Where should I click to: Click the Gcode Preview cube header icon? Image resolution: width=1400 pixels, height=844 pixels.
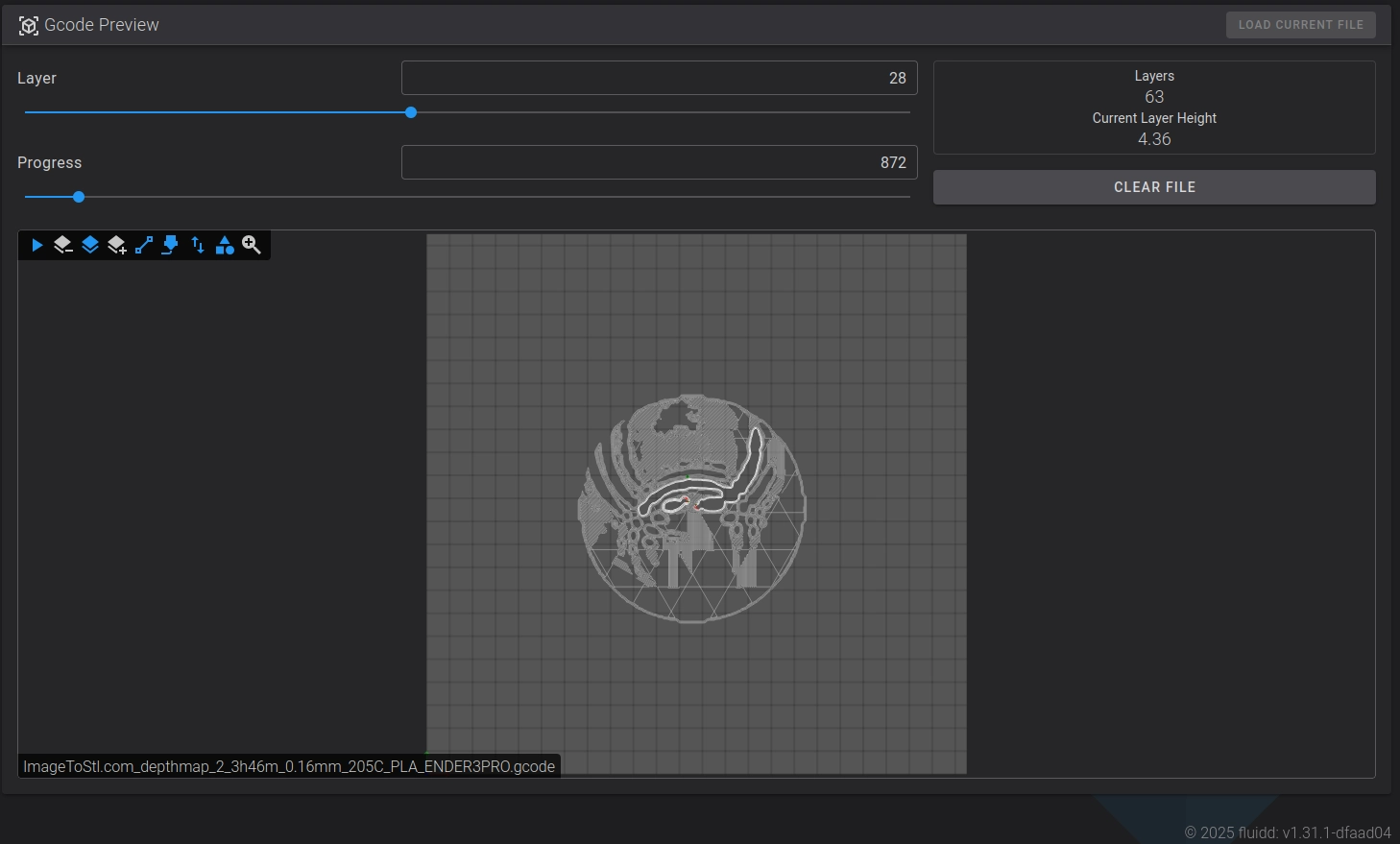pyautogui.click(x=29, y=26)
